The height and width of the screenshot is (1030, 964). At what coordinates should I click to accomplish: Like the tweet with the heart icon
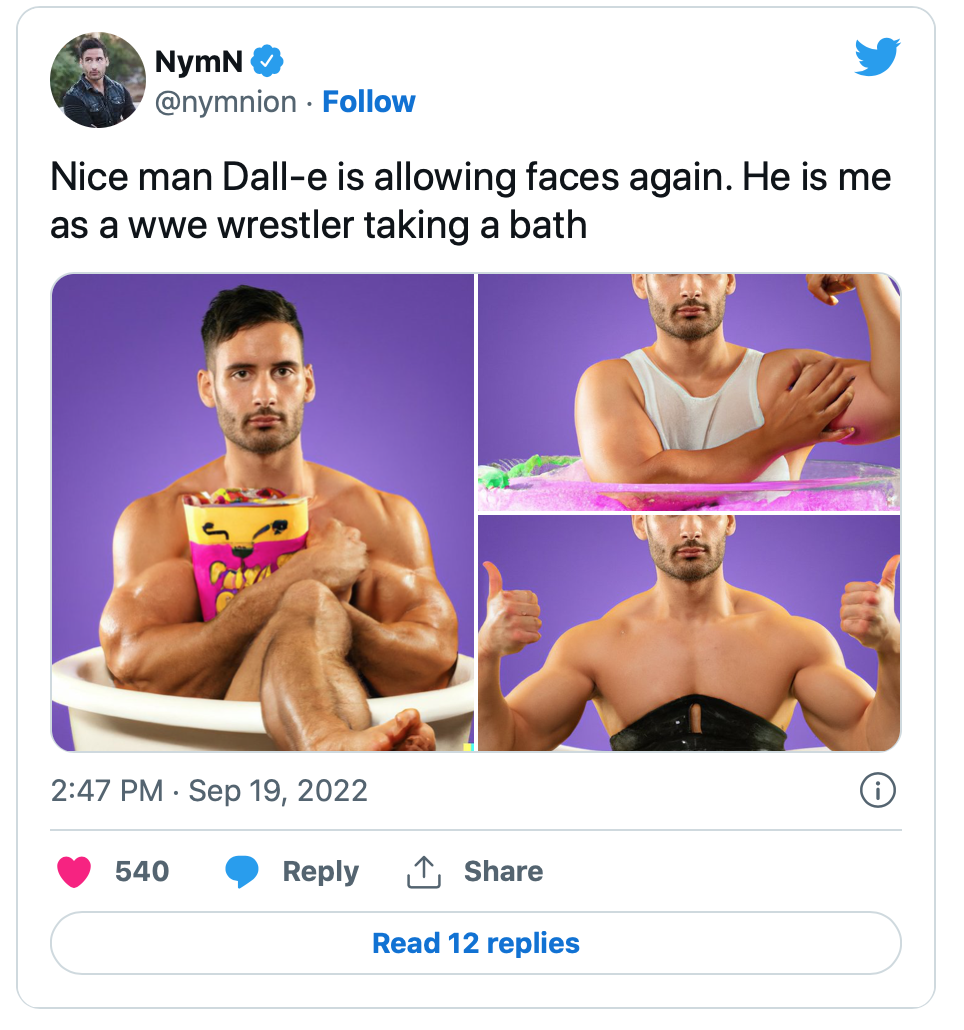pos(74,872)
